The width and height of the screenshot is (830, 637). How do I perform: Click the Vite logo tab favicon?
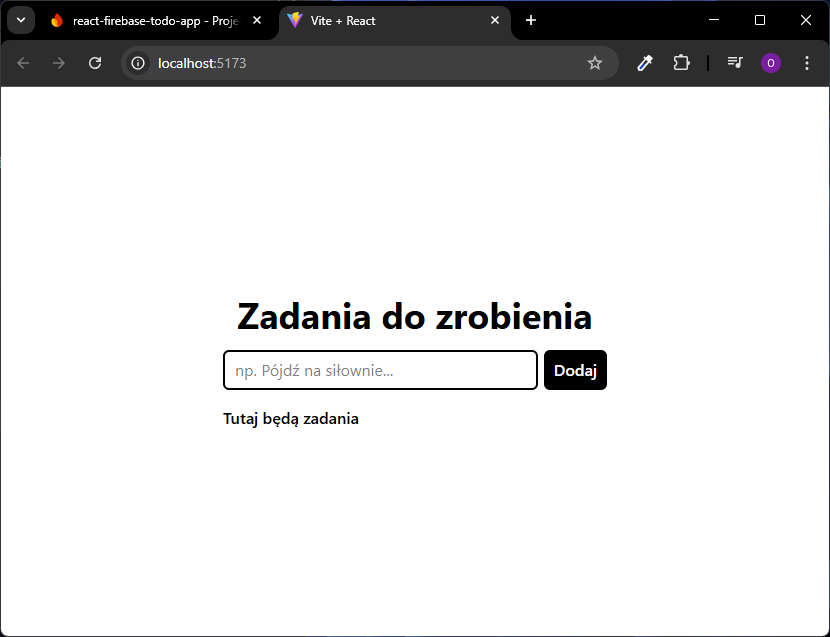click(295, 21)
